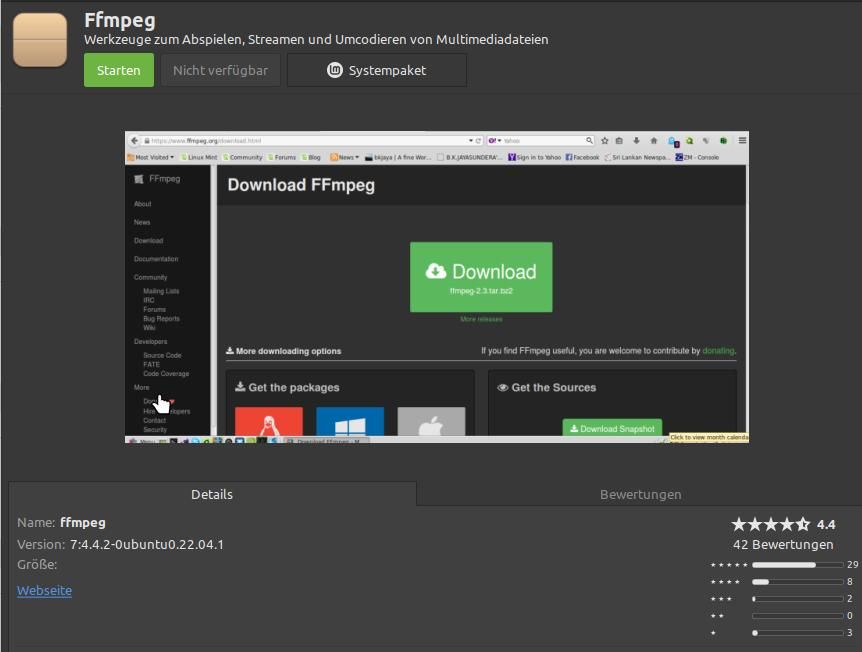Click the three-star row stars
The image size is (862, 652).
point(721,599)
